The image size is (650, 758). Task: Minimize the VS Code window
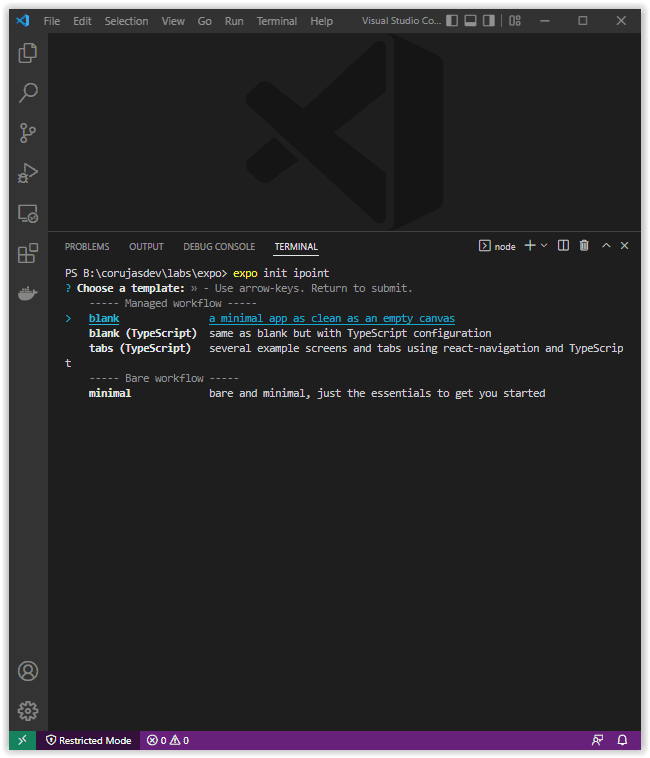click(x=545, y=21)
